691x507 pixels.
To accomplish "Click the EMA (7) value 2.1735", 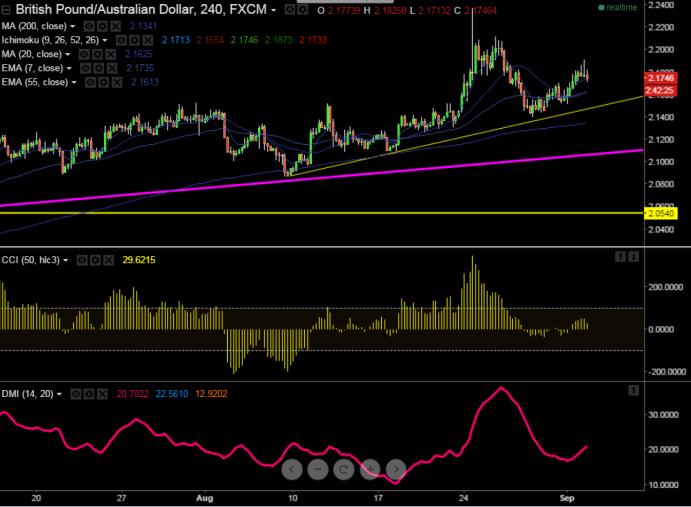I will 140,68.
